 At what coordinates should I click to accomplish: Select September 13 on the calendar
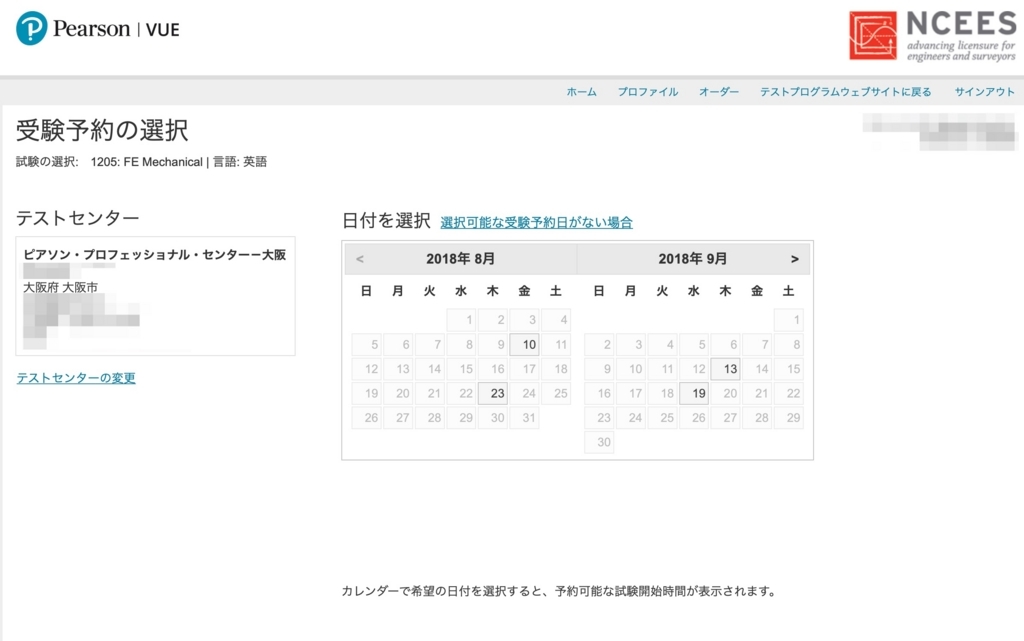725,369
